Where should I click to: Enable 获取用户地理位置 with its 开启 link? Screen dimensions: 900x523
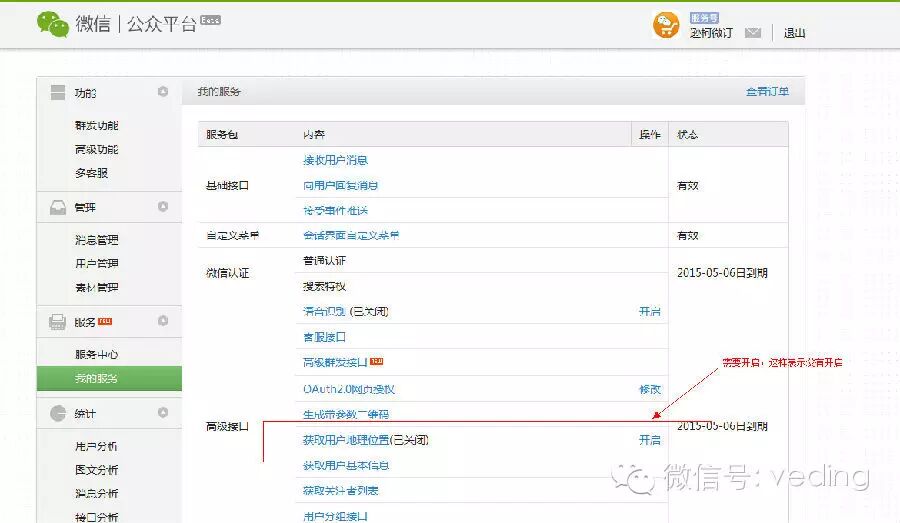tap(650, 440)
